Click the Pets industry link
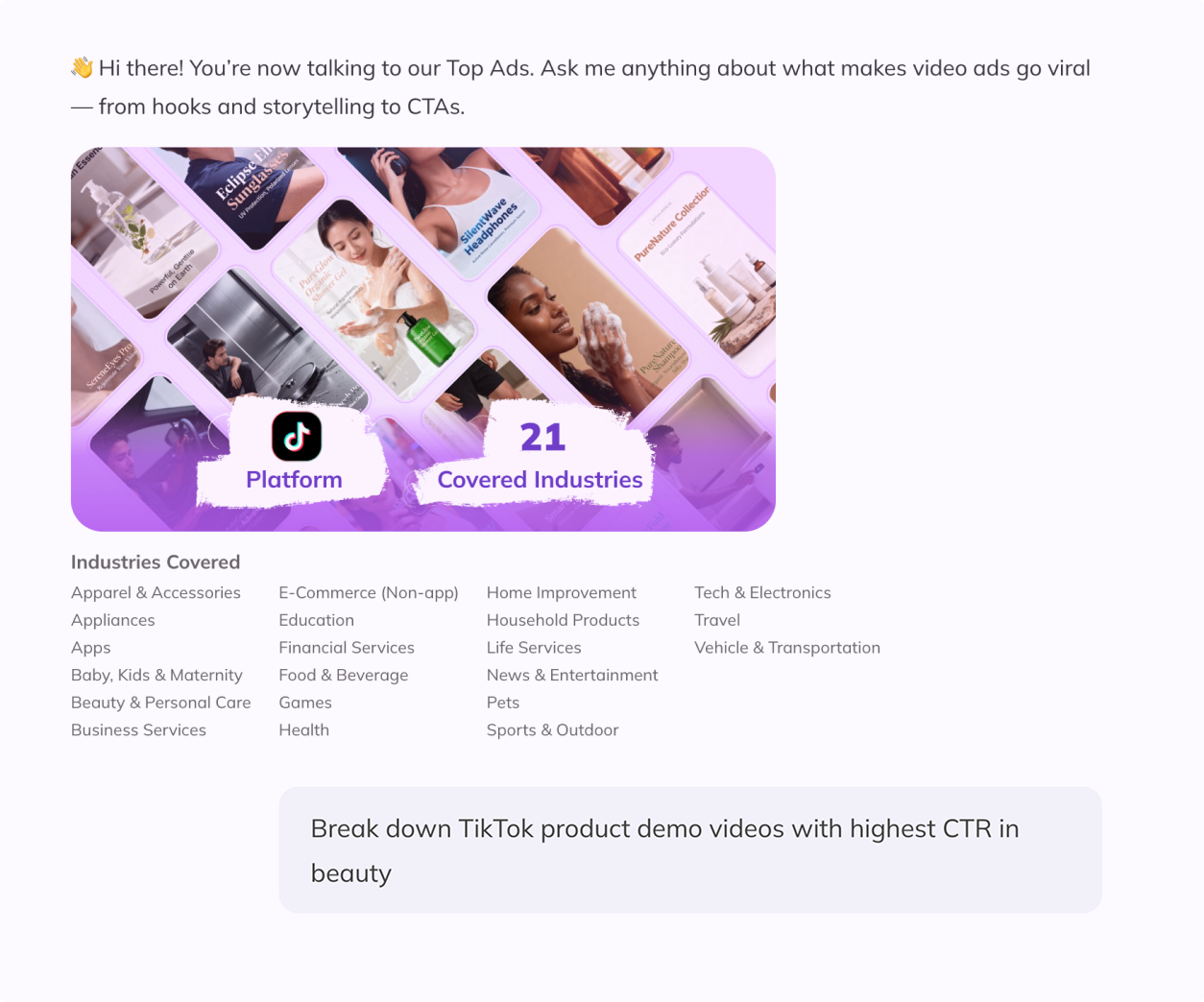Image resolution: width=1204 pixels, height=1002 pixels. point(503,703)
